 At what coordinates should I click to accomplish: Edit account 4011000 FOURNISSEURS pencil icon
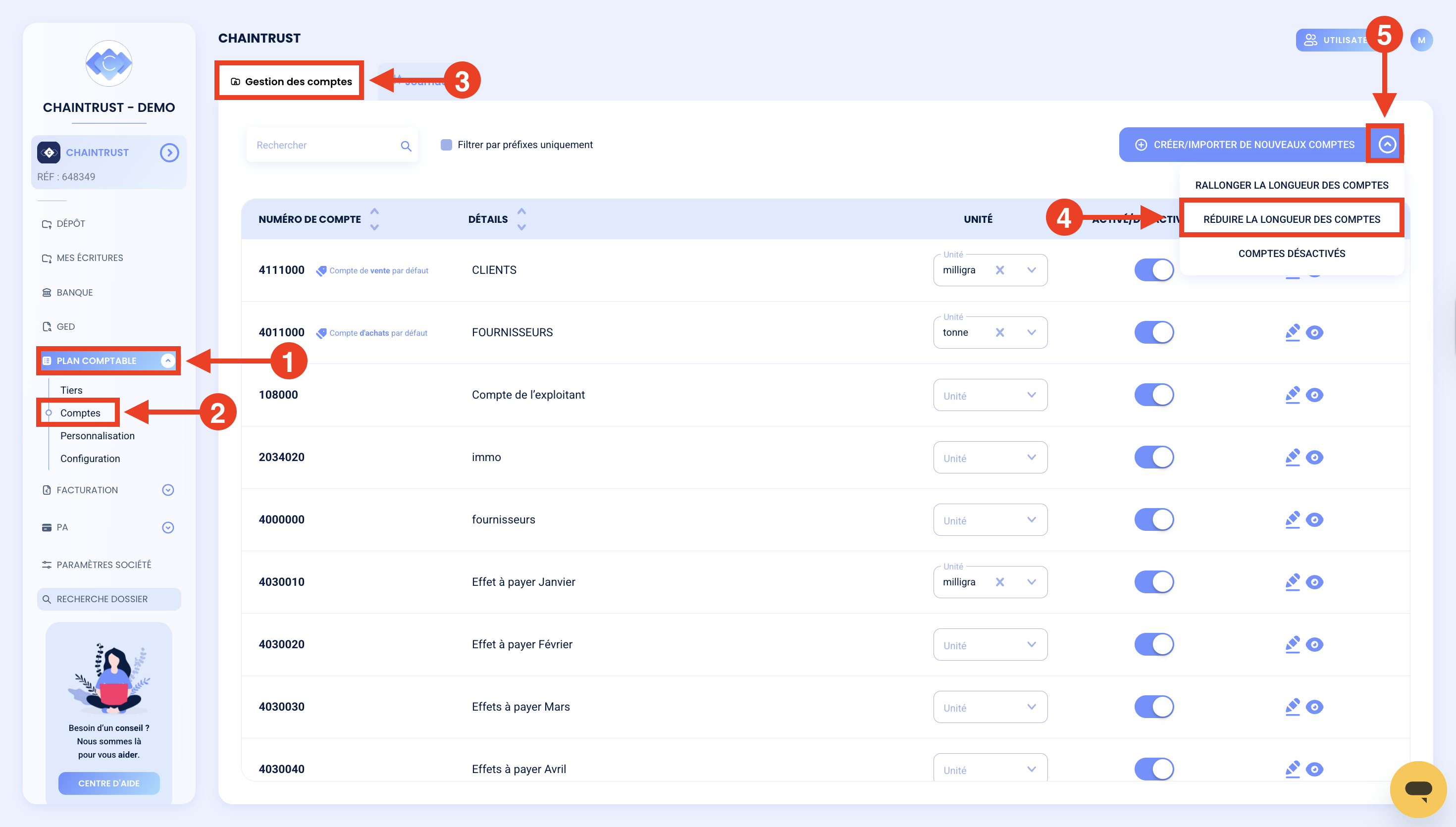click(x=1293, y=332)
